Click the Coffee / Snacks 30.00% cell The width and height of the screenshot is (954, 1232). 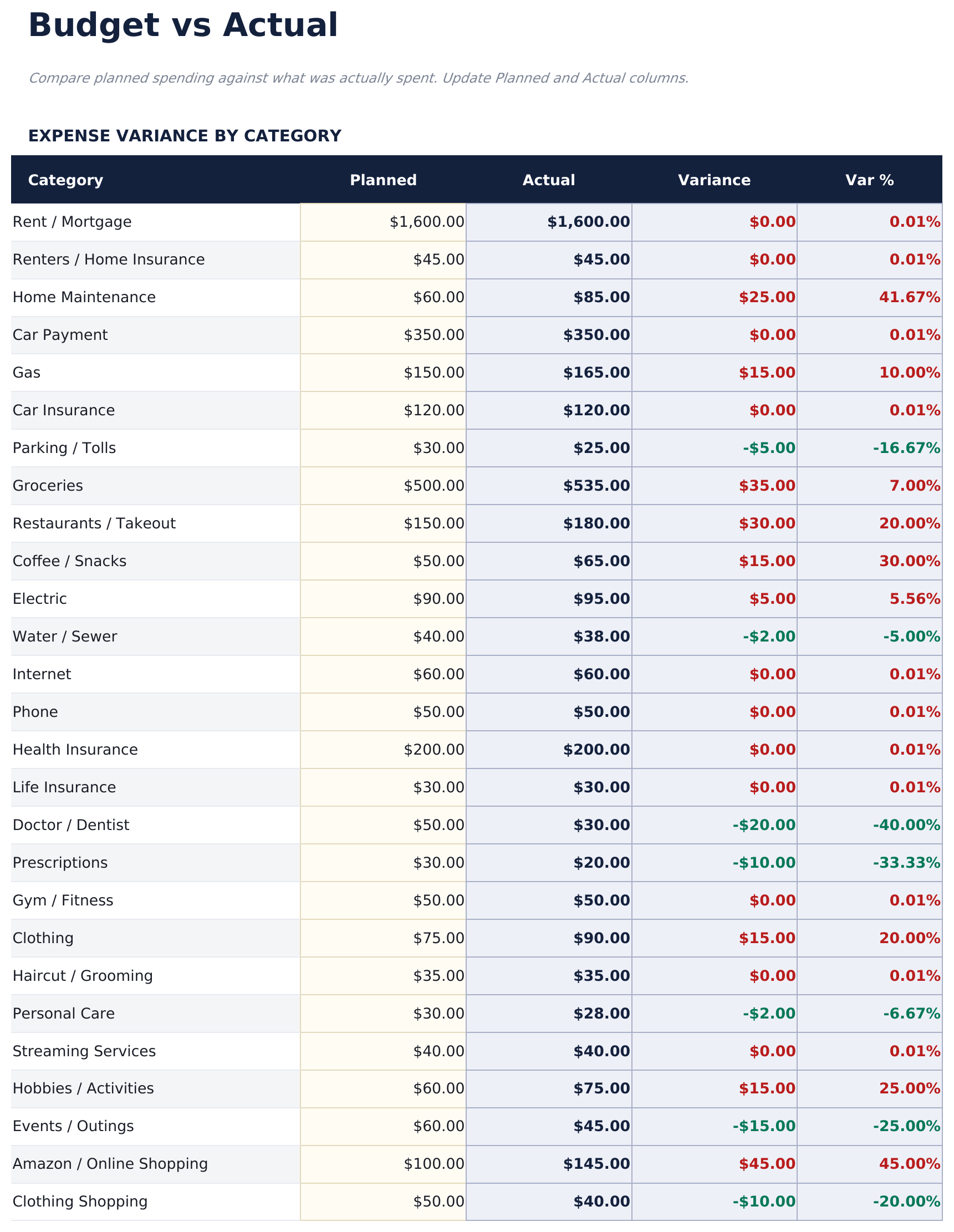[868, 561]
